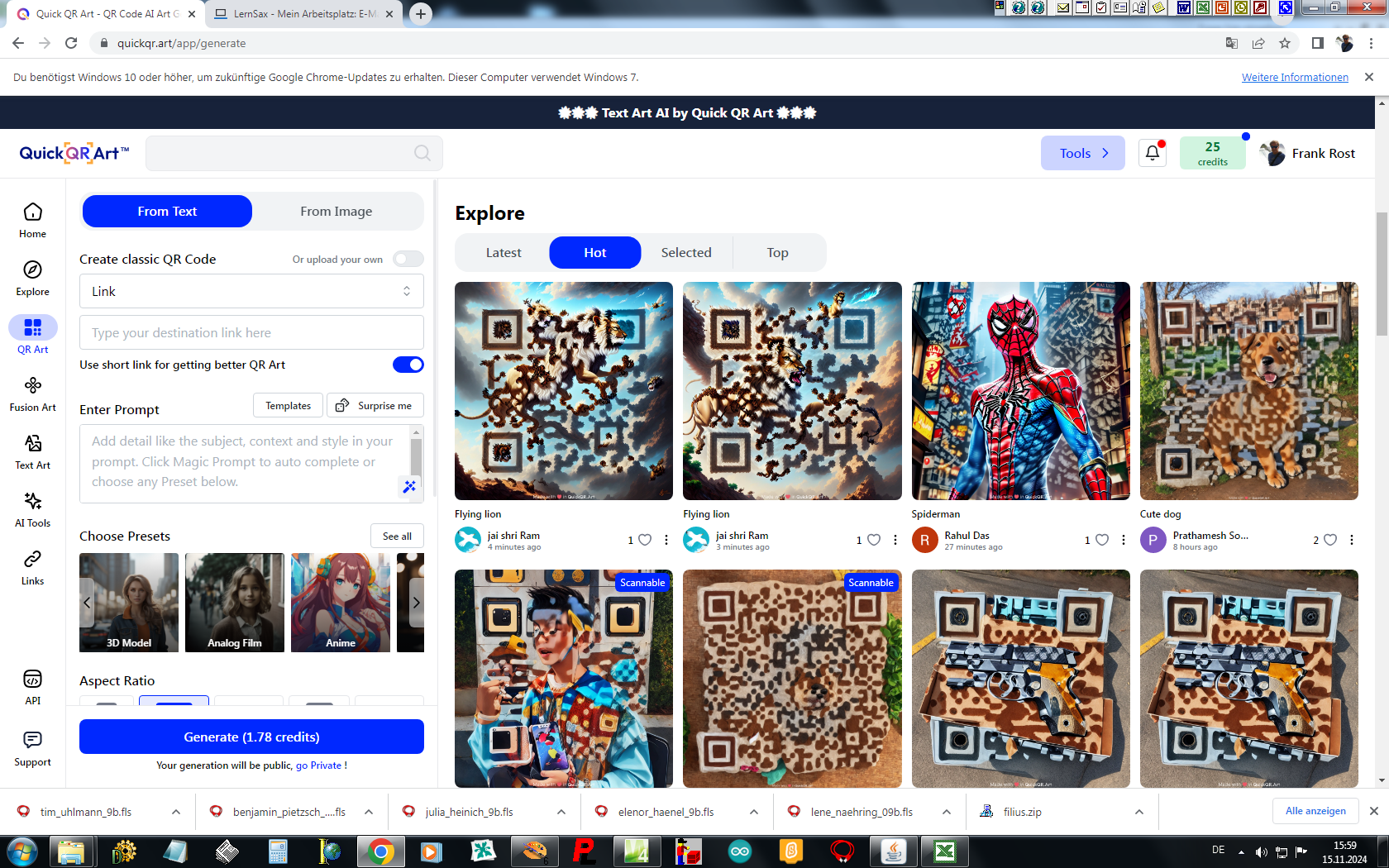
Task: Click the share page icon in address bar
Action: [x=1258, y=43]
